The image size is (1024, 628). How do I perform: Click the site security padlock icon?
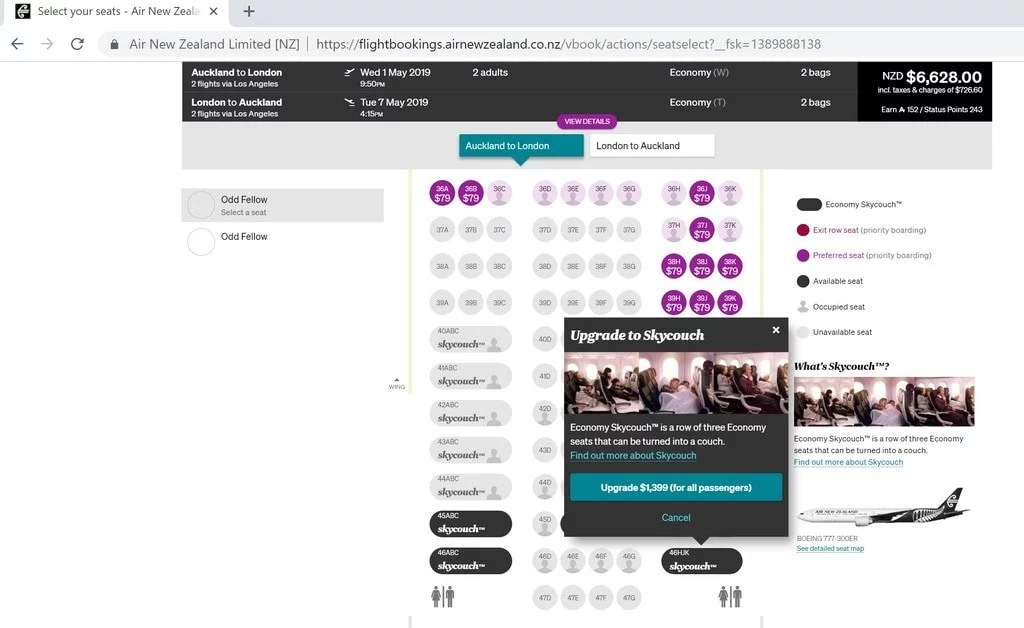point(114,44)
